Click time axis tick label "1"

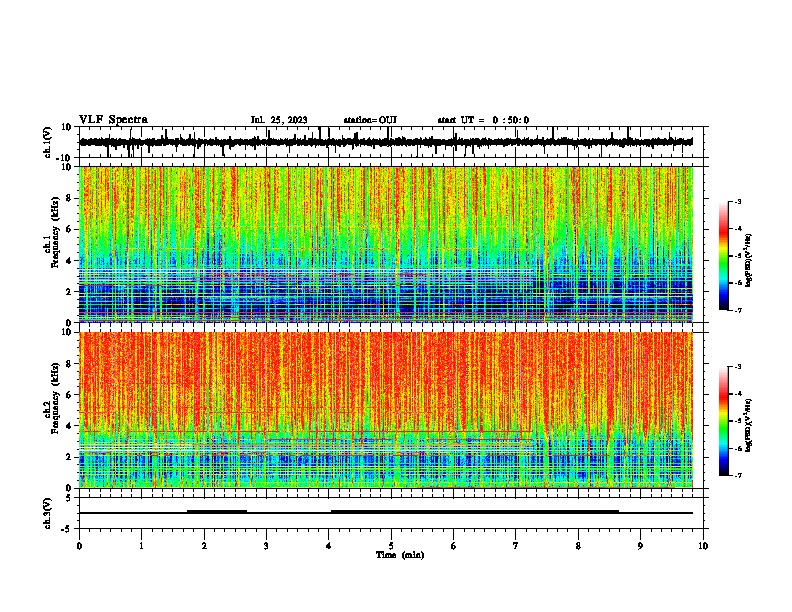142,546
